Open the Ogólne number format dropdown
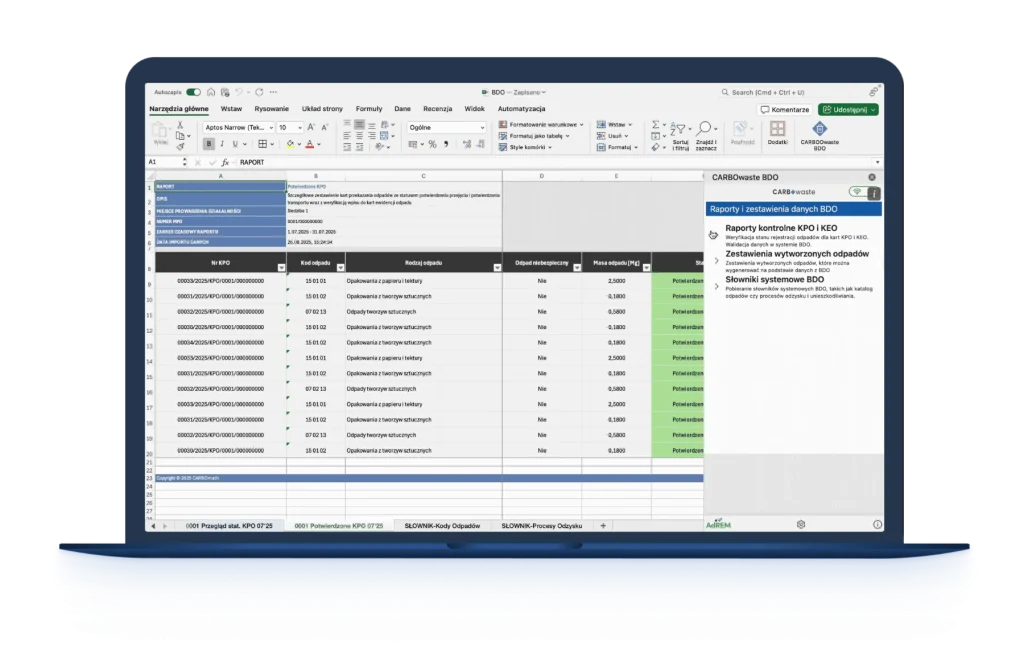Viewport: 1024px width, 646px height. (x=446, y=127)
